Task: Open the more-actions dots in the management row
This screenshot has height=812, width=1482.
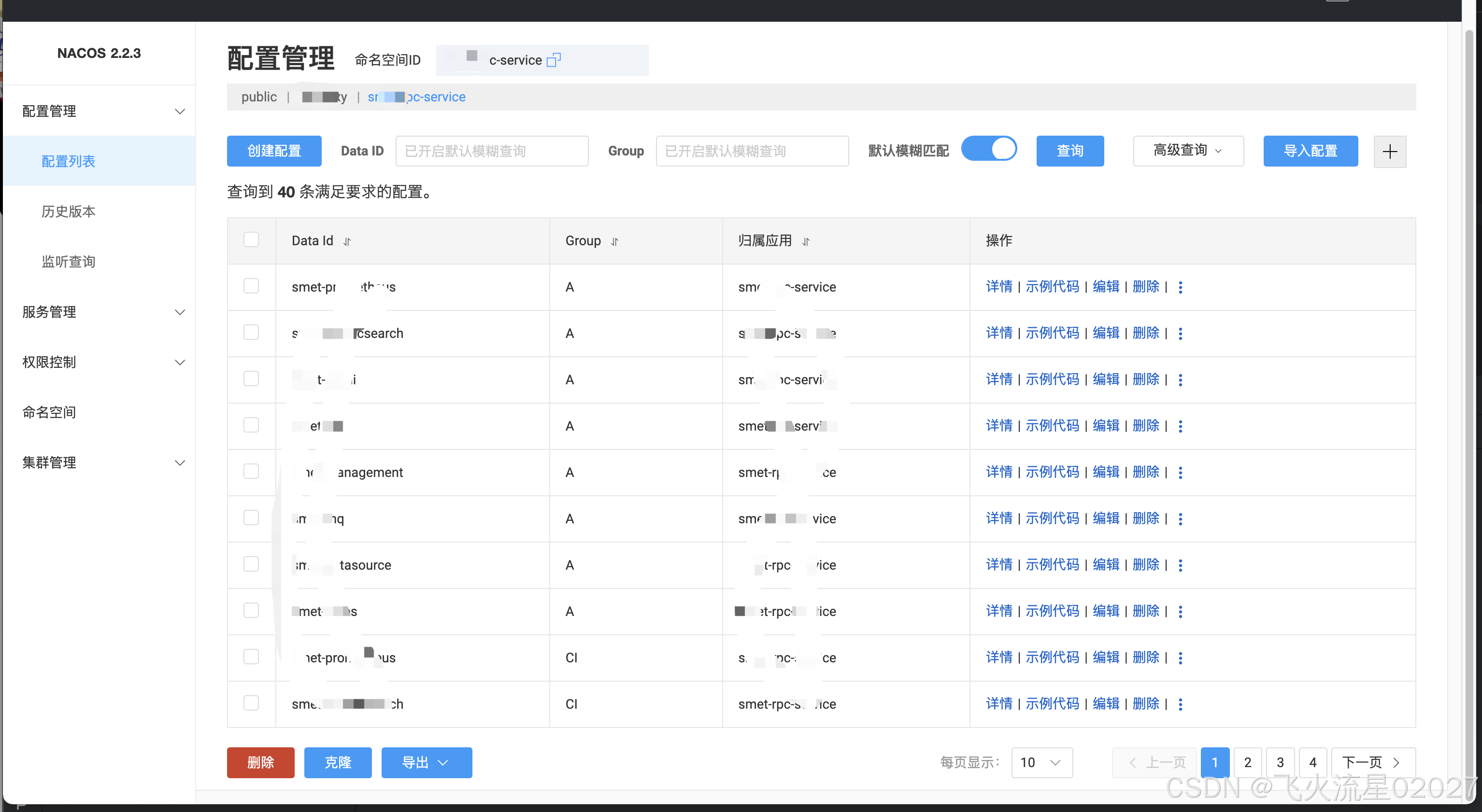Action: click(1180, 473)
